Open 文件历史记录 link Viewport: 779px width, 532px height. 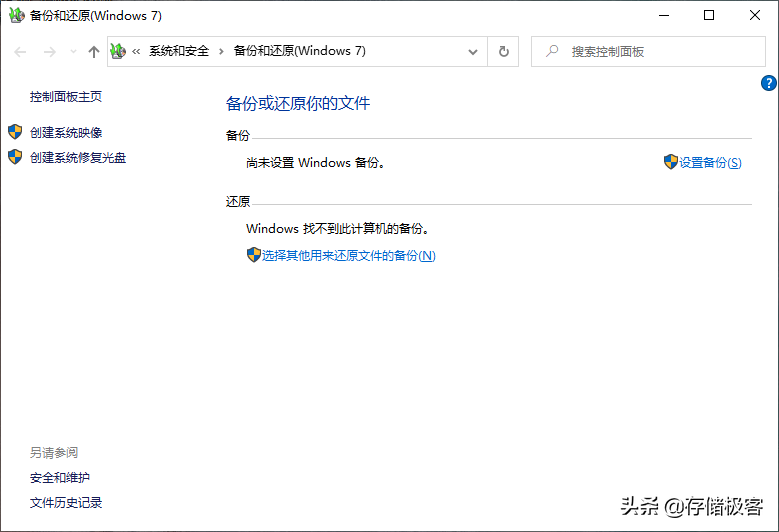tap(66, 503)
